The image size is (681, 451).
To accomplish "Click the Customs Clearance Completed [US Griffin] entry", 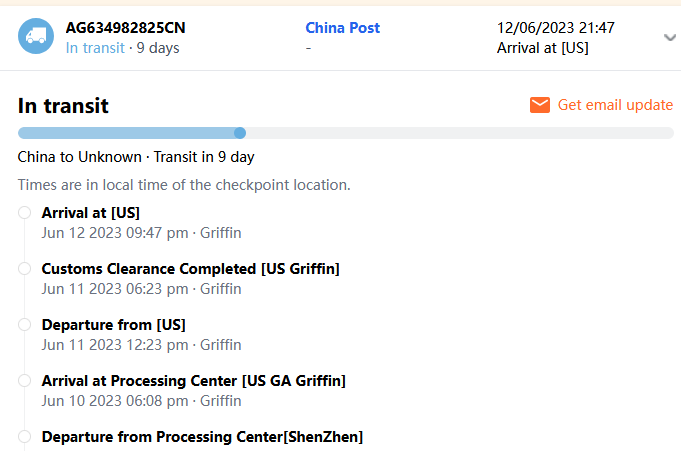I will (x=190, y=268).
